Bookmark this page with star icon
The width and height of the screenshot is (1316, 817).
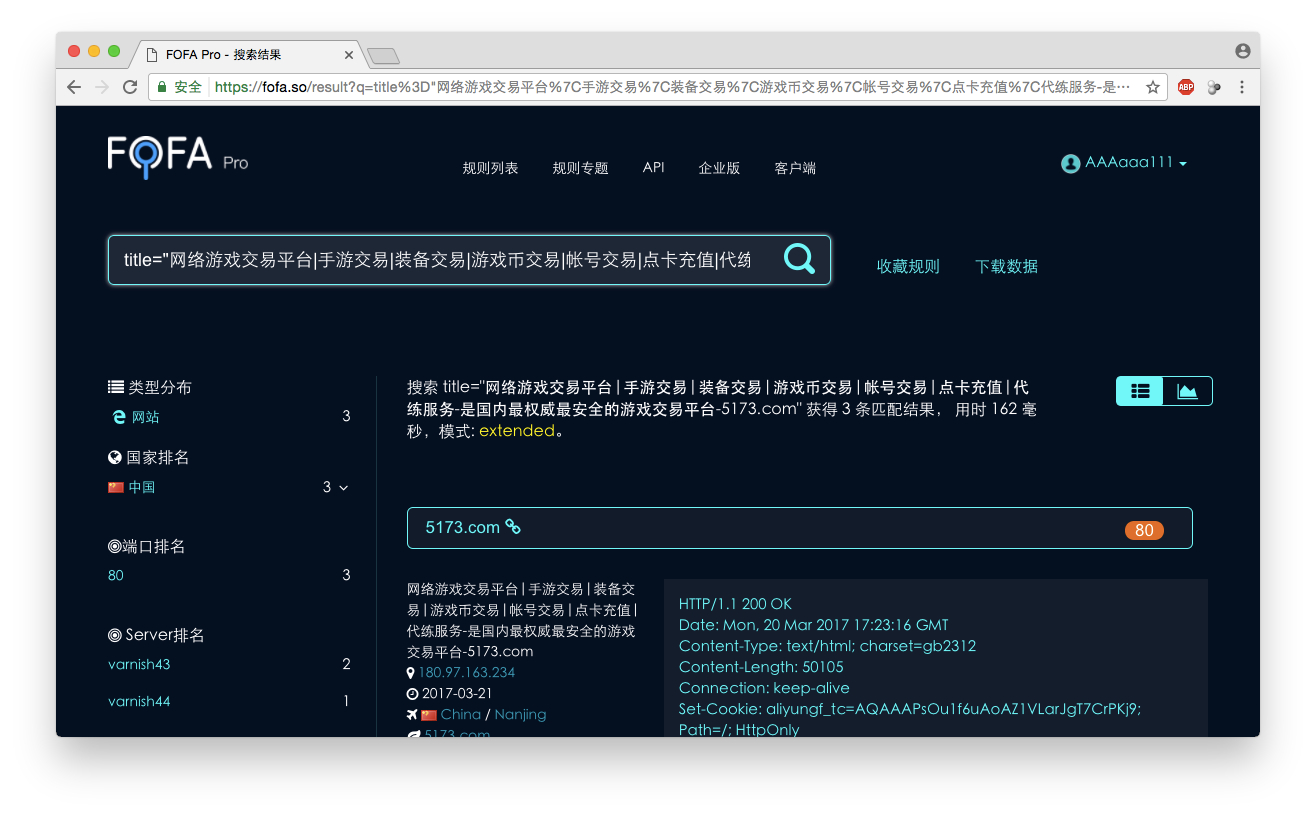1153,87
